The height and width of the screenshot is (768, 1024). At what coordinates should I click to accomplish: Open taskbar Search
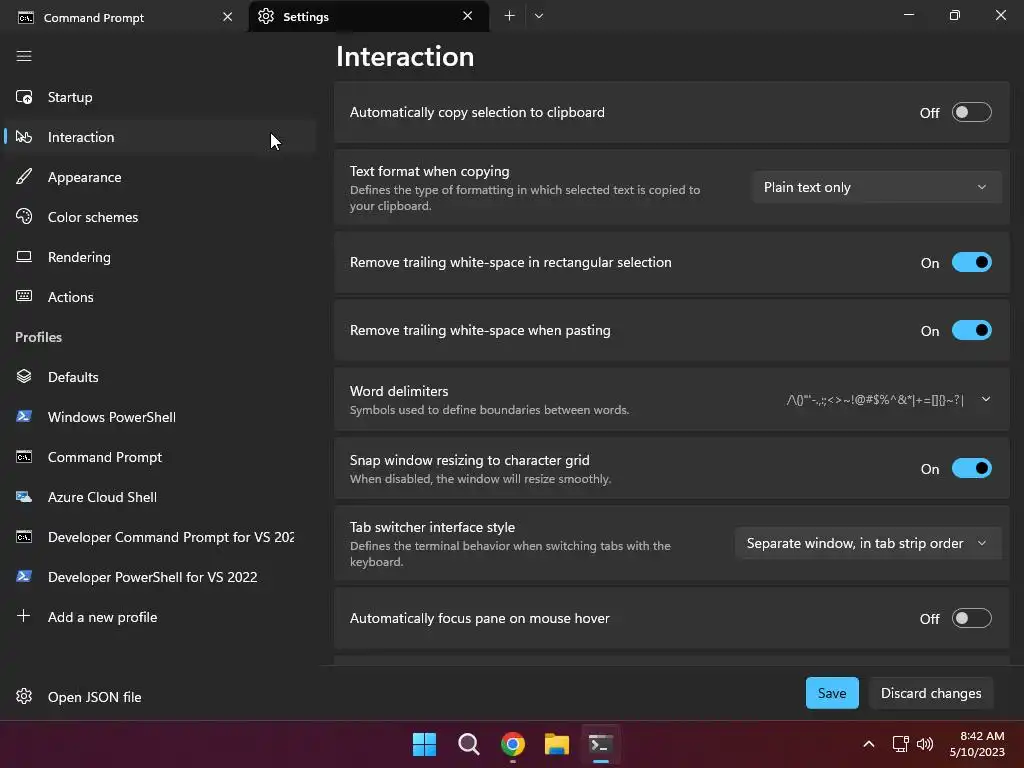pyautogui.click(x=468, y=744)
